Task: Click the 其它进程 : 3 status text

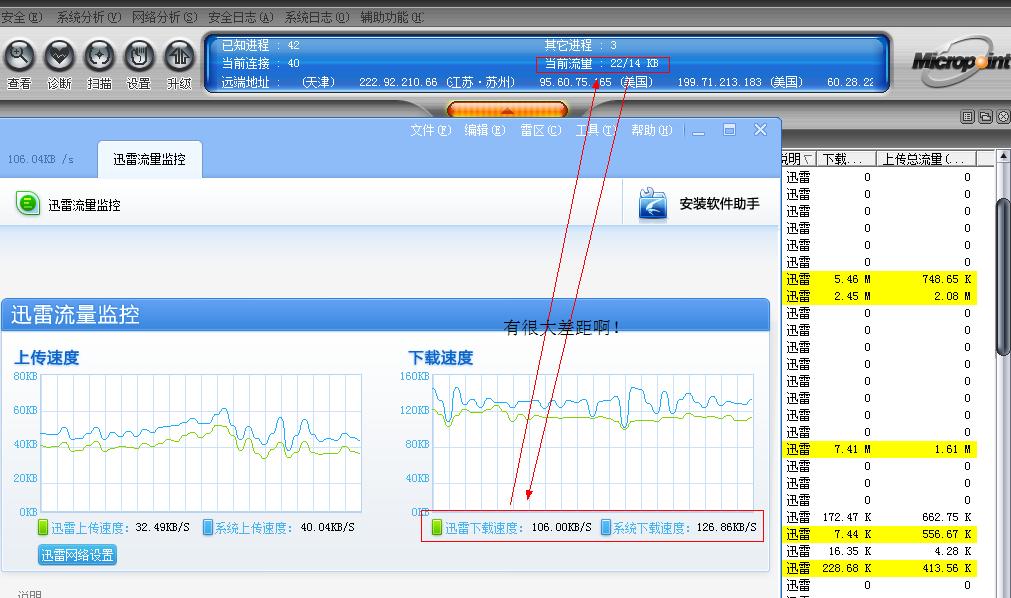Action: point(580,45)
